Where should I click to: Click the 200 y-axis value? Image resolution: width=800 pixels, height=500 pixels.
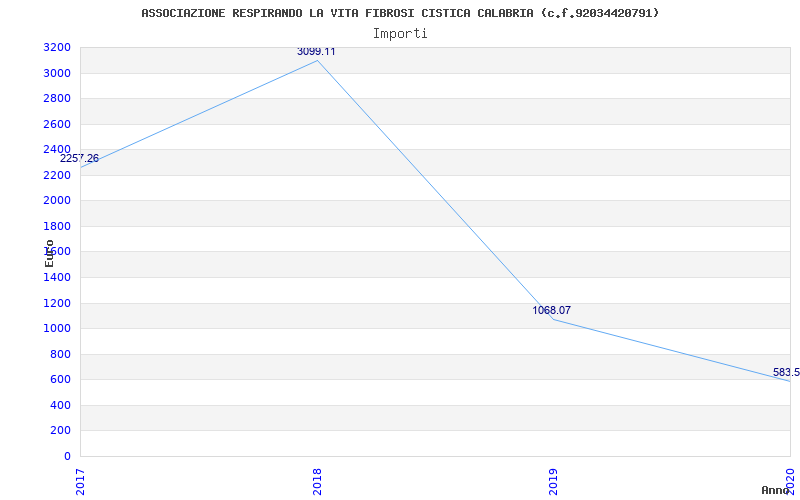tap(61, 431)
